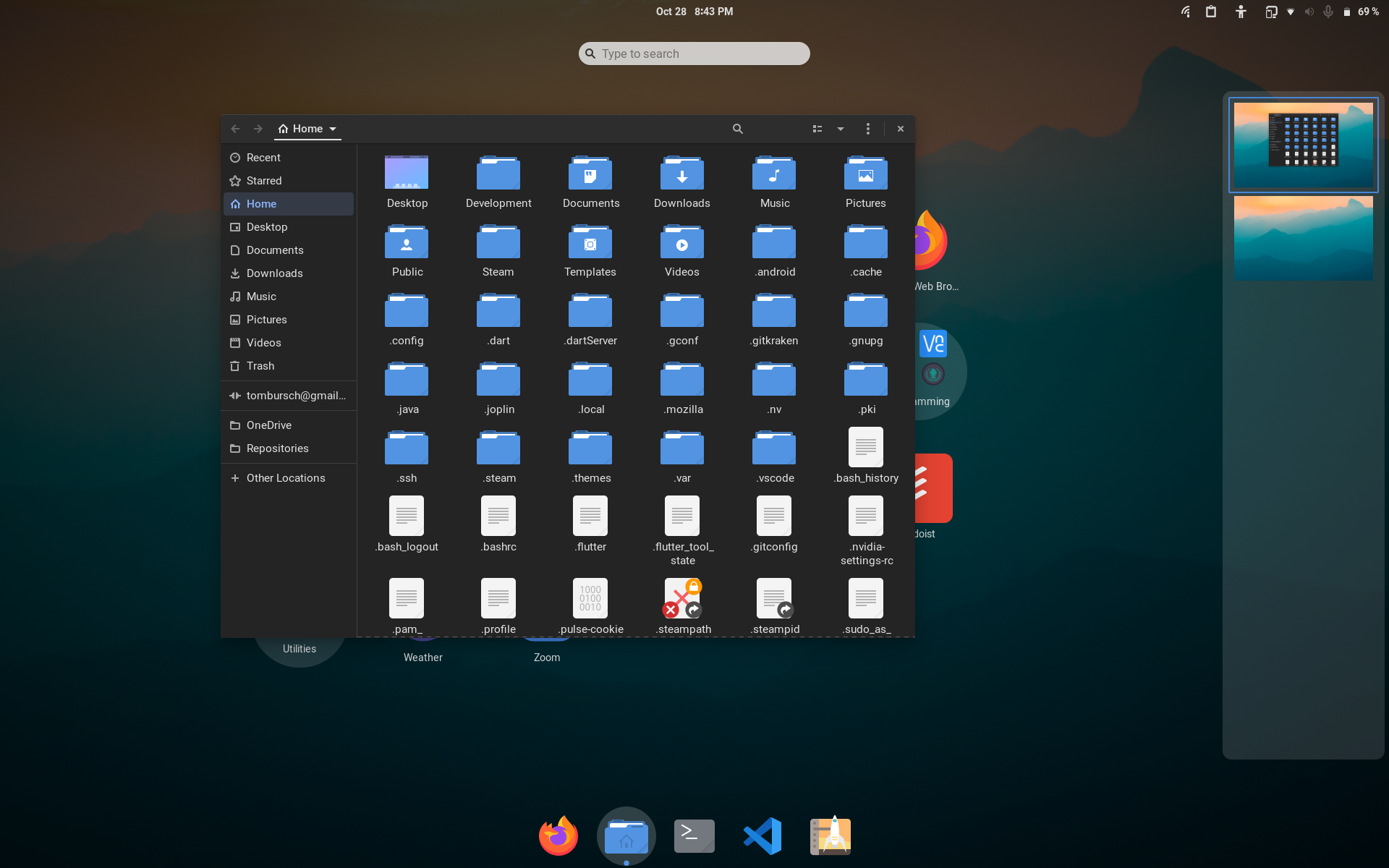This screenshot has width=1389, height=868.
Task: Select Videos in the sidebar
Action: (x=289, y=343)
